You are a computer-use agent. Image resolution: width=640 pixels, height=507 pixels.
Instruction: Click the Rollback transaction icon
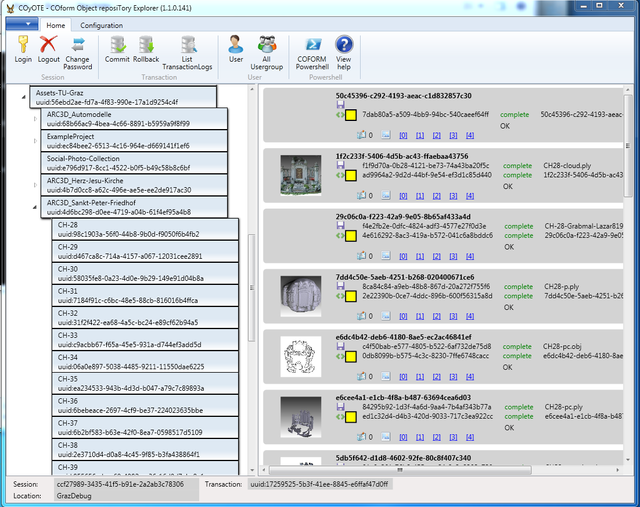pyautogui.click(x=146, y=45)
